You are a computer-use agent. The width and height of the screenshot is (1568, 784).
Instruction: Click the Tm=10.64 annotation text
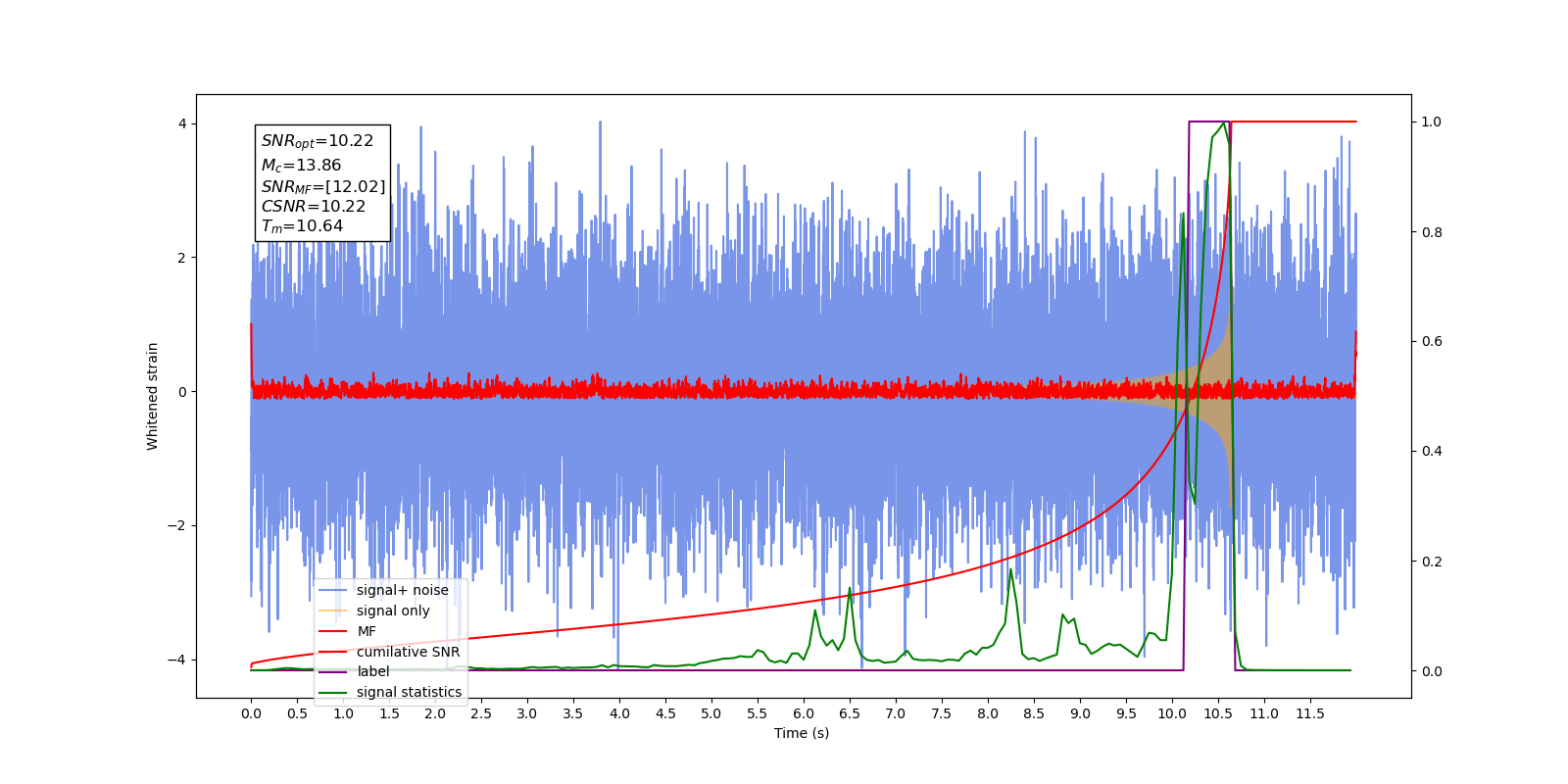[302, 226]
